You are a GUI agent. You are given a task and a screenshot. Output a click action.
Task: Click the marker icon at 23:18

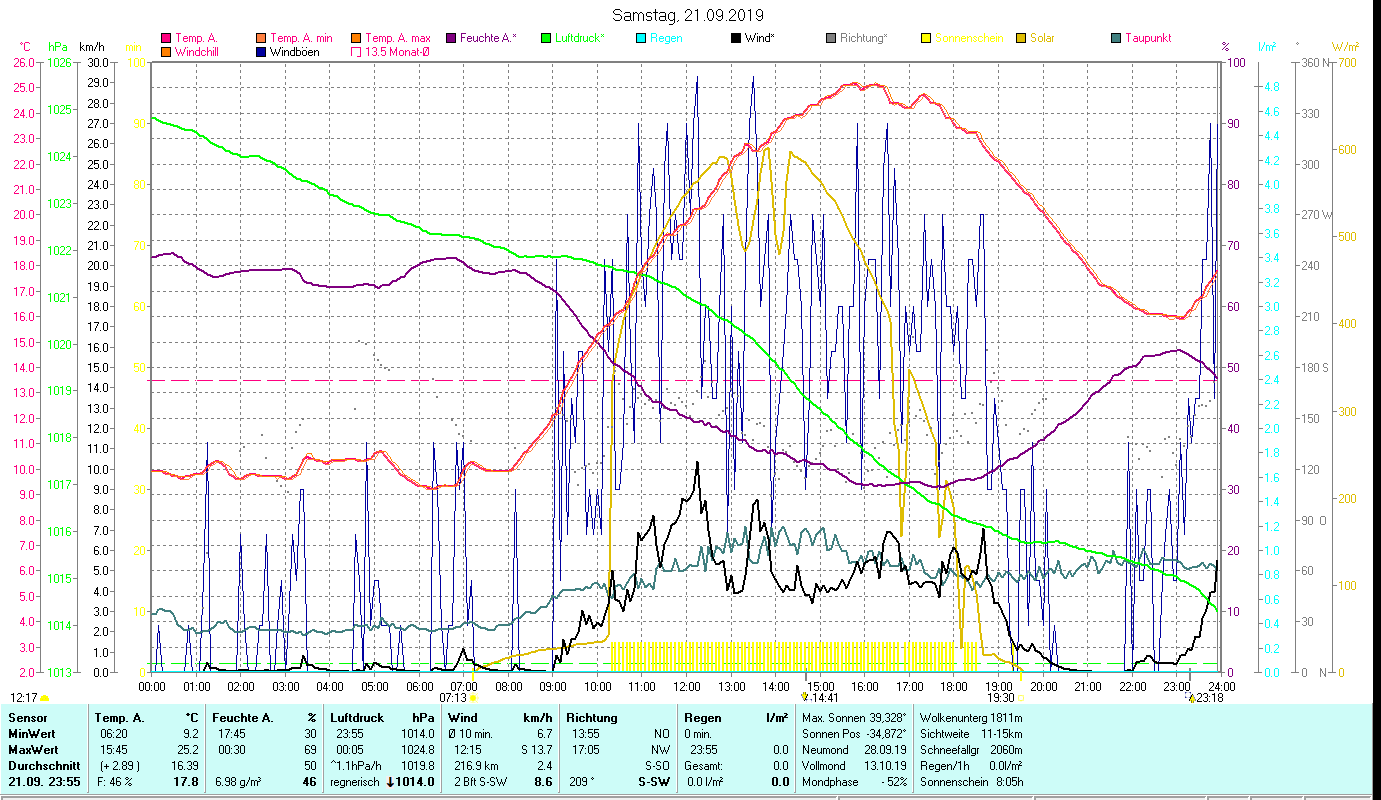pyautogui.click(x=1191, y=698)
